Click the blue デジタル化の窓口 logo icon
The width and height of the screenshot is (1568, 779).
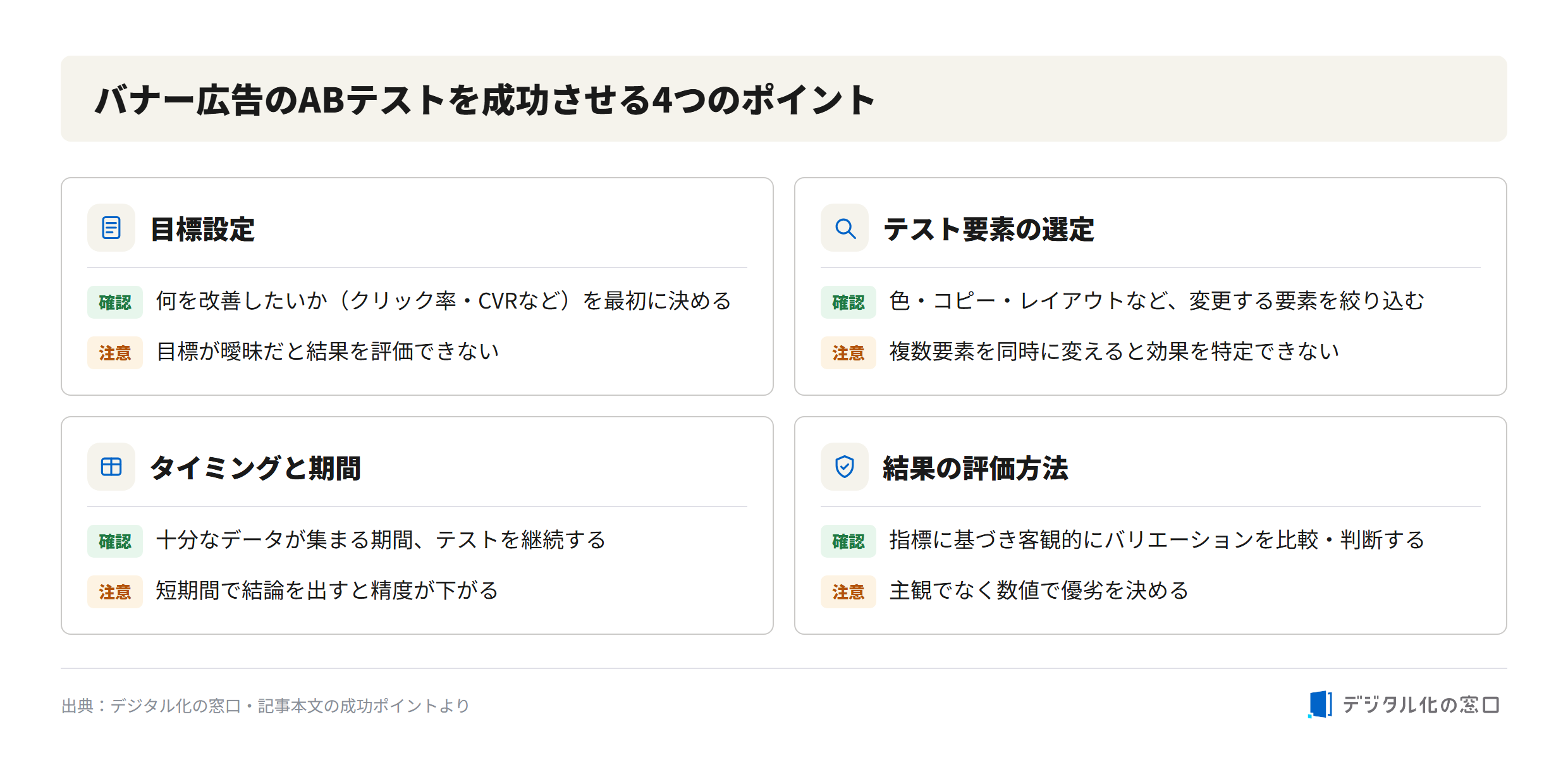pos(1320,704)
